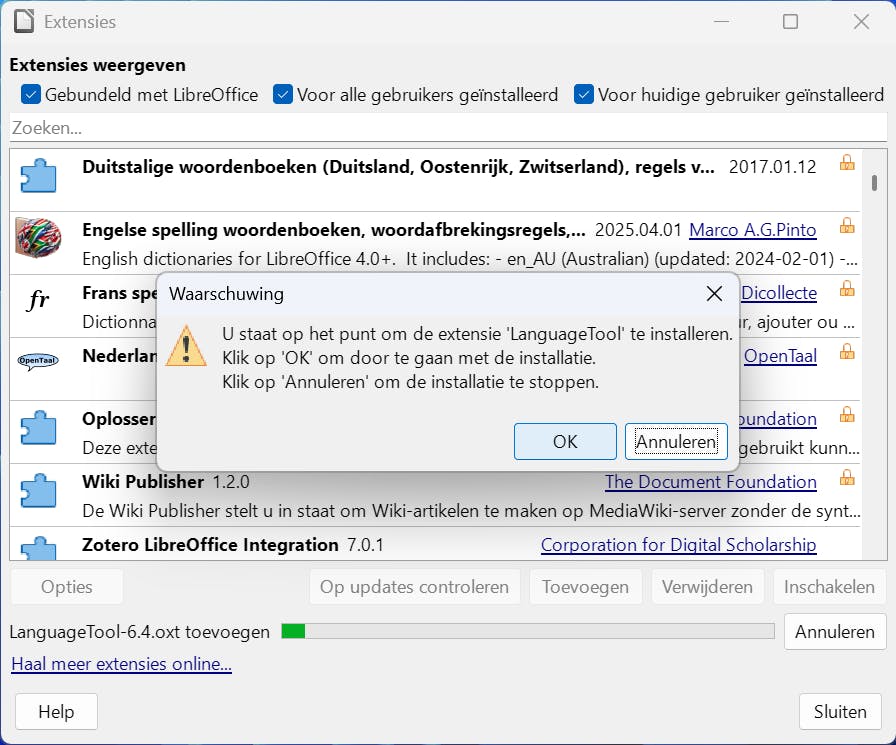This screenshot has width=896, height=745.
Task: Click 'Op updates controleren' button
Action: click(x=414, y=587)
